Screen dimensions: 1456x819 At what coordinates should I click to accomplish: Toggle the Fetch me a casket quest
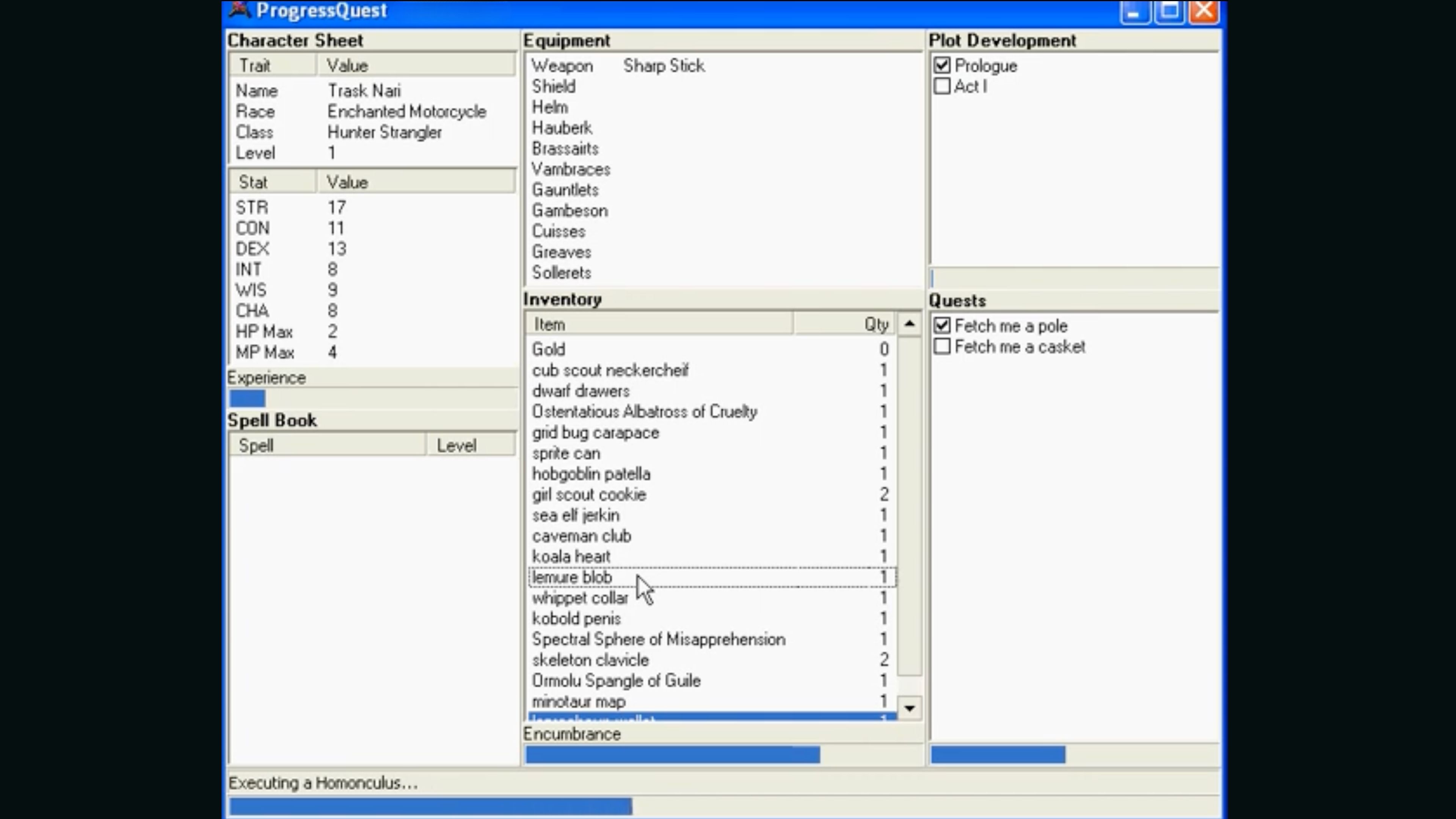point(941,347)
